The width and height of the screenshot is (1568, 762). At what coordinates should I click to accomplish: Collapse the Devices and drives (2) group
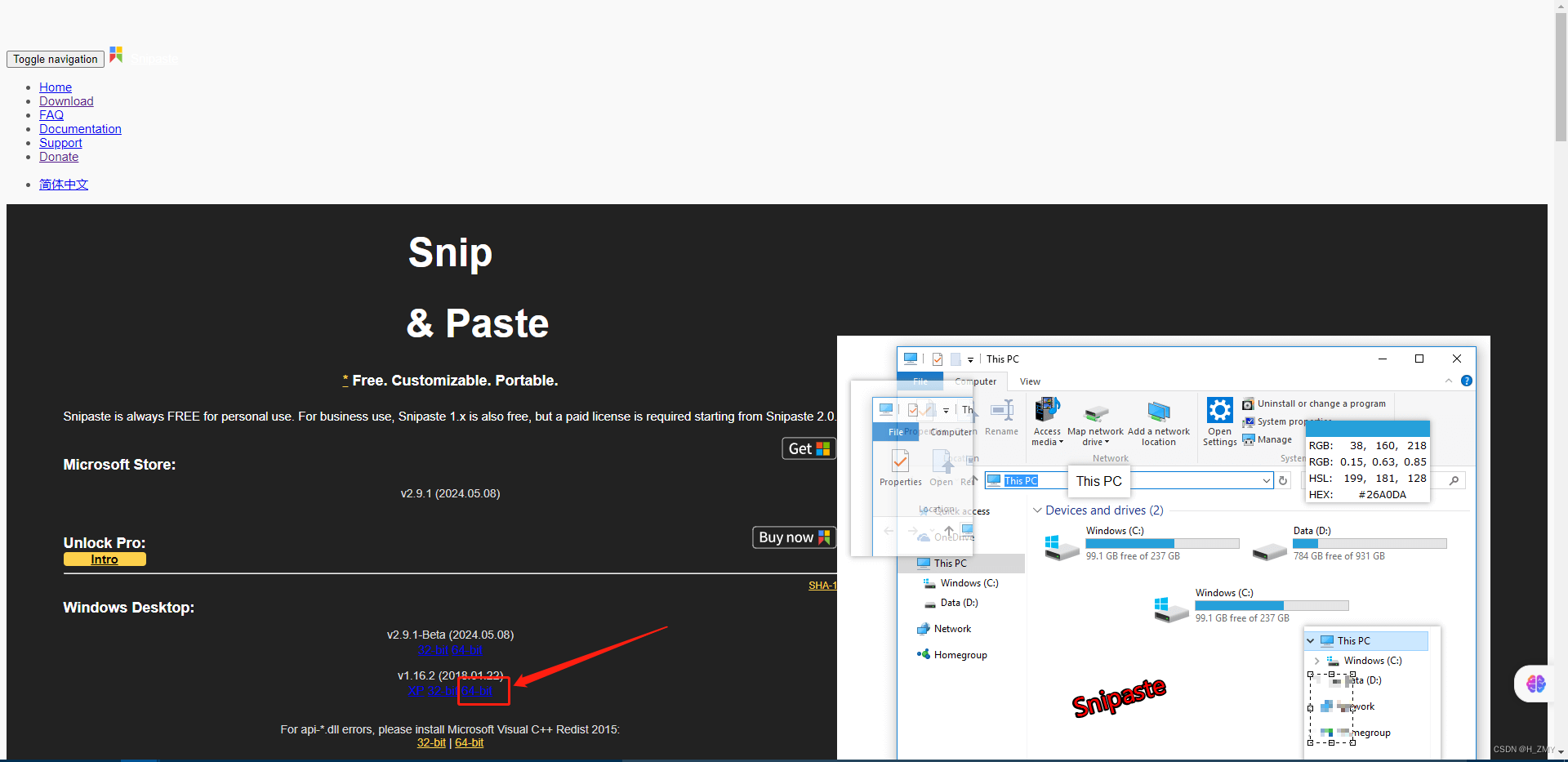coord(1037,510)
